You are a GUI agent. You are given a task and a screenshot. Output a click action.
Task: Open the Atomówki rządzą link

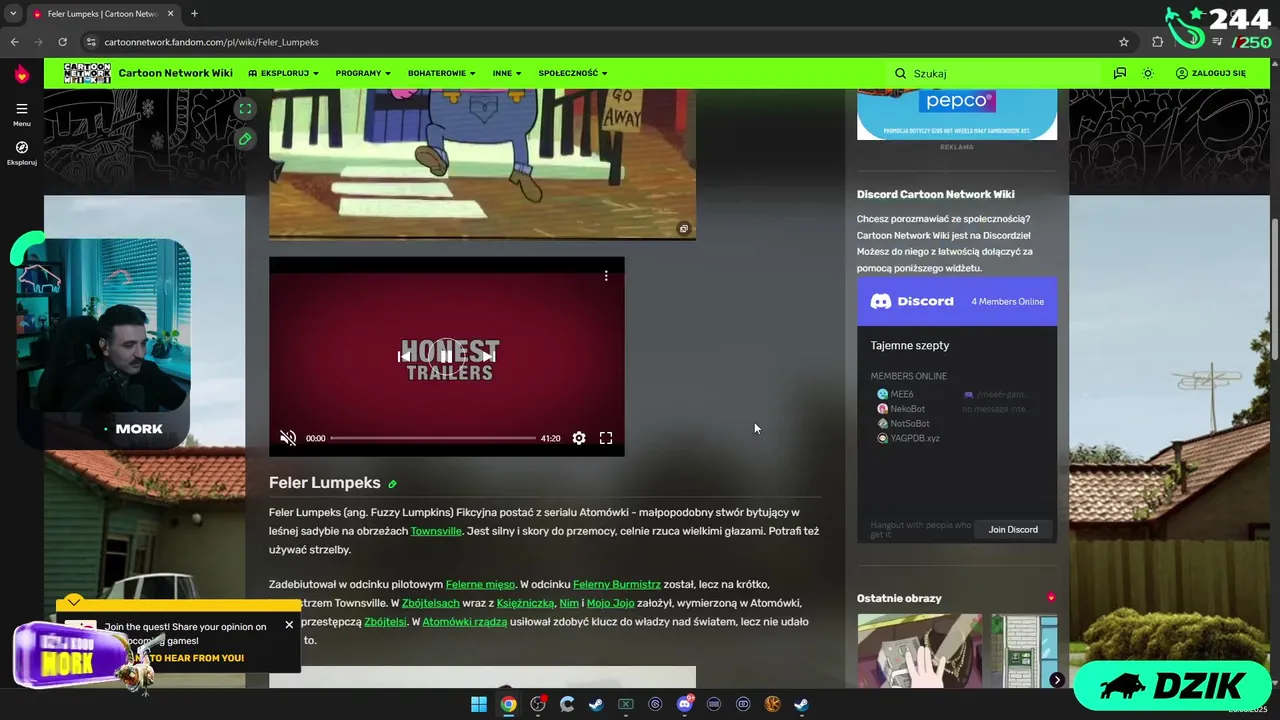(x=465, y=622)
